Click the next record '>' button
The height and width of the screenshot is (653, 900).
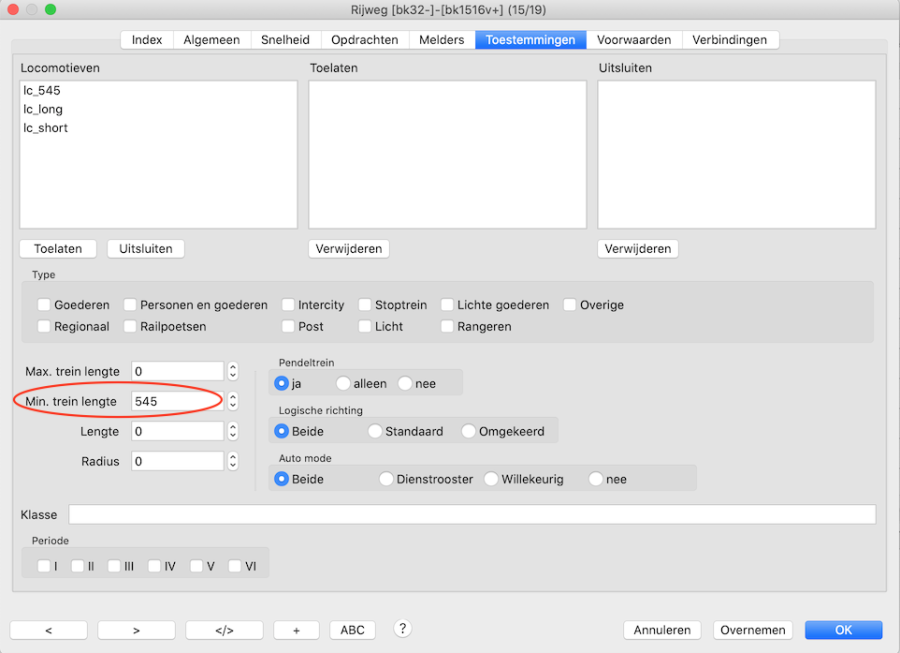tap(136, 630)
